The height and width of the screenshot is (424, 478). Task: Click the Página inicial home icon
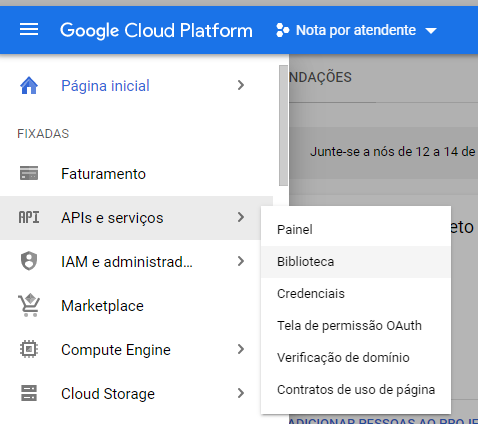(29, 86)
